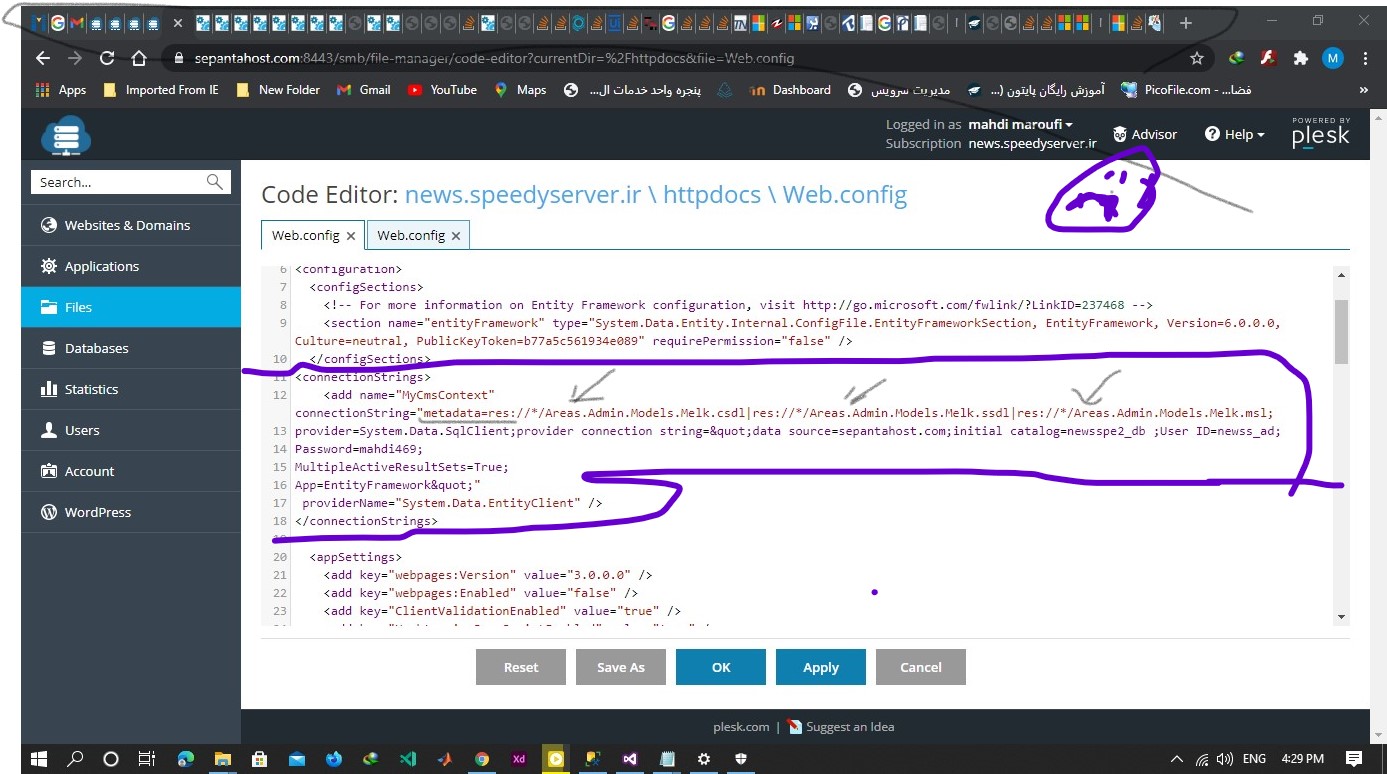This screenshot has width=1387, height=774.
Task: Open the Chrome Extensions puzzle icon
Action: tap(1300, 58)
